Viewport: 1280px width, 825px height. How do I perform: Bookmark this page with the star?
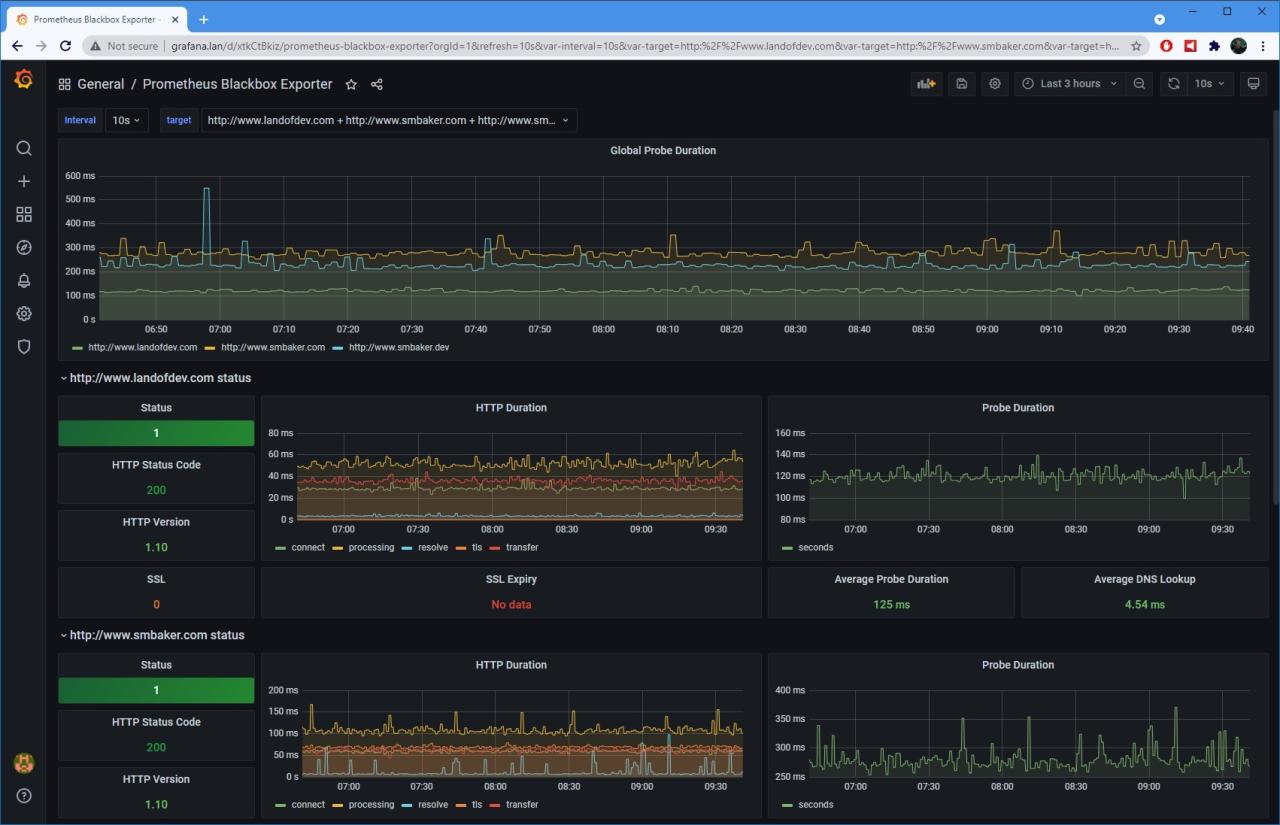[x=1136, y=46]
